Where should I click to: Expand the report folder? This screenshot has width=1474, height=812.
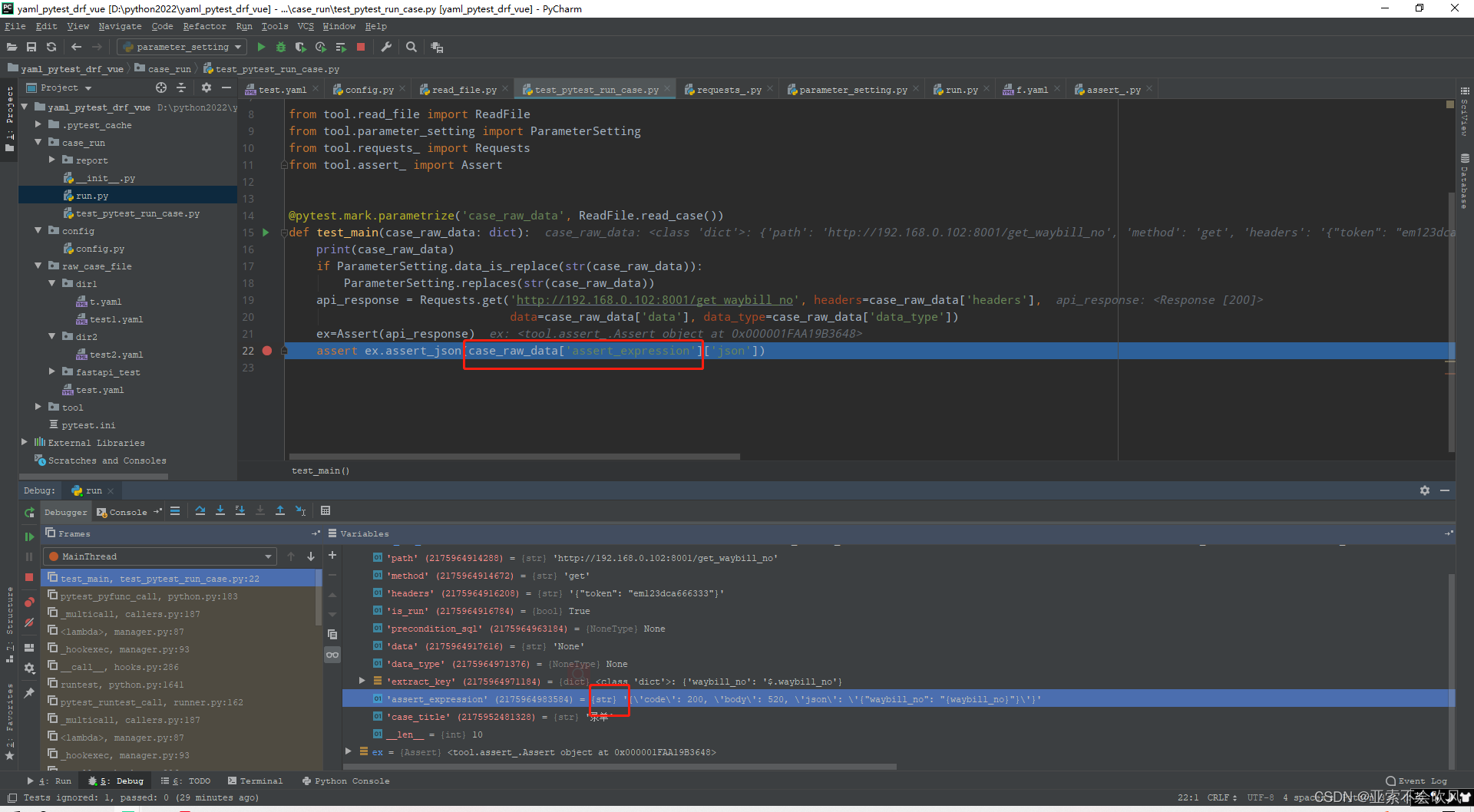[x=51, y=160]
